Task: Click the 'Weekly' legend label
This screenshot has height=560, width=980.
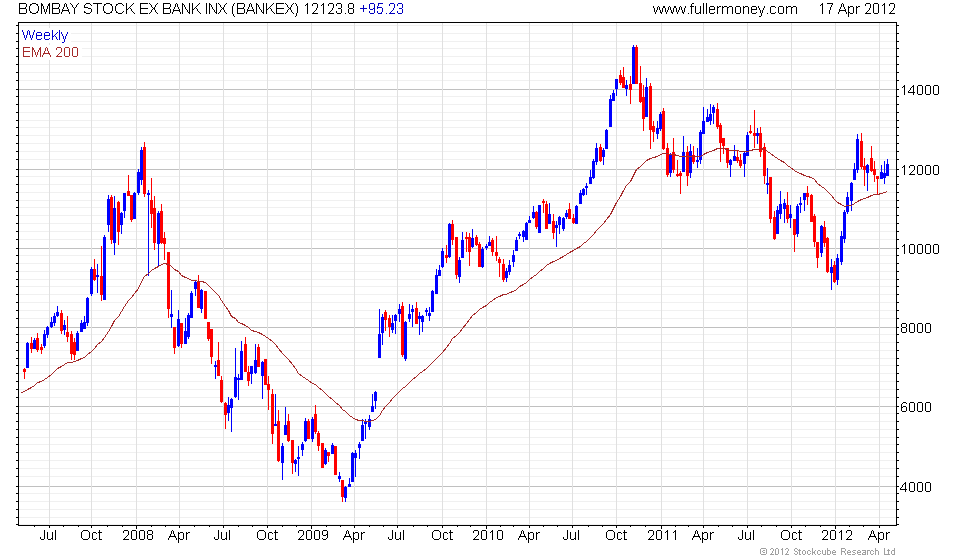Action: coord(45,35)
